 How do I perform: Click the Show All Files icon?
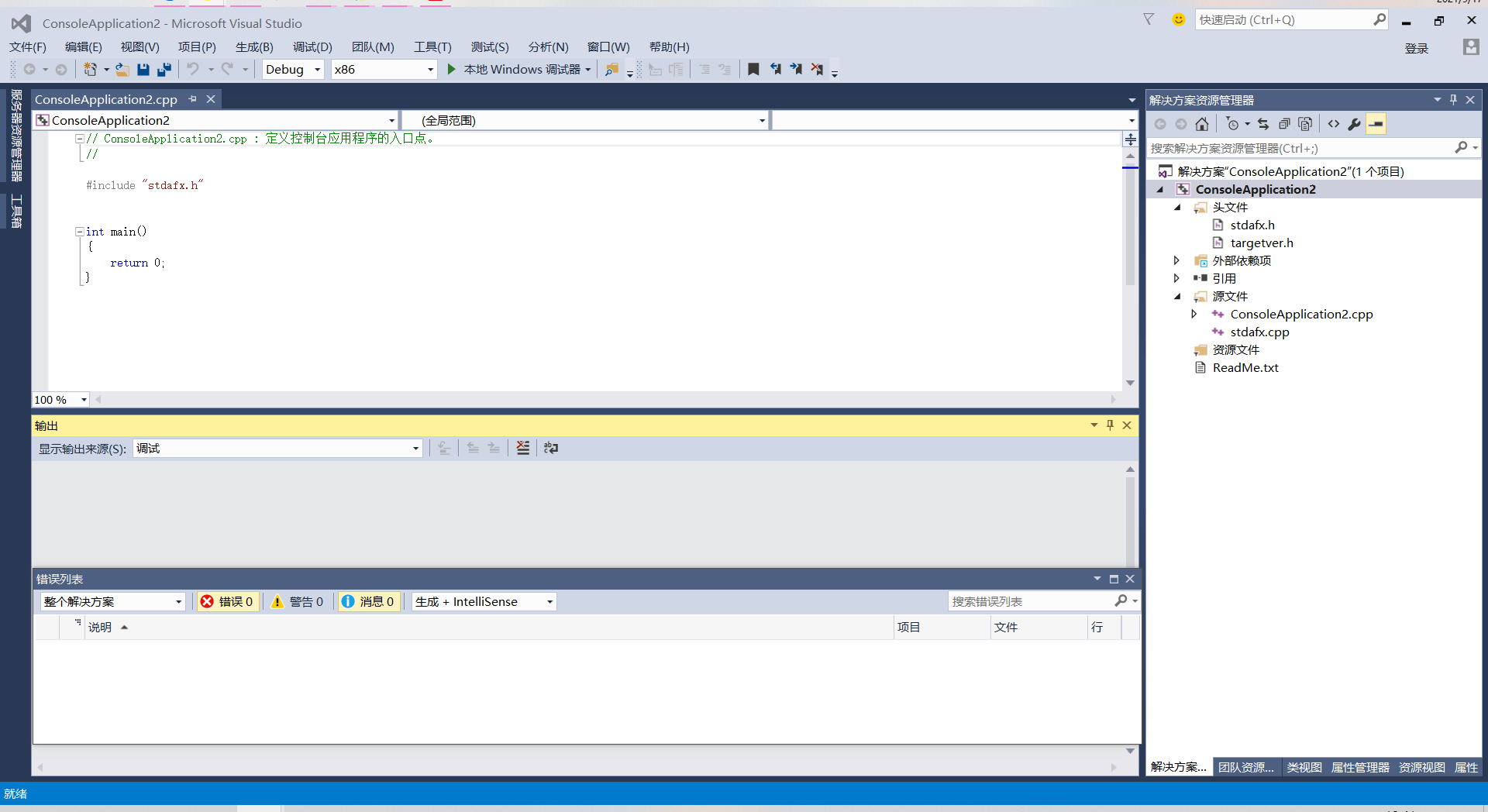click(x=1305, y=124)
